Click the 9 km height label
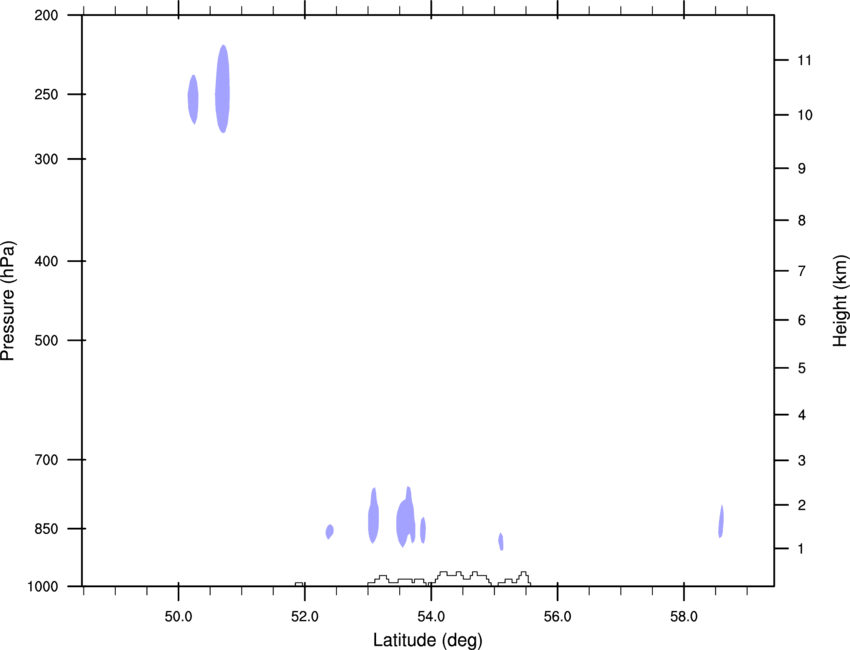 (x=802, y=169)
